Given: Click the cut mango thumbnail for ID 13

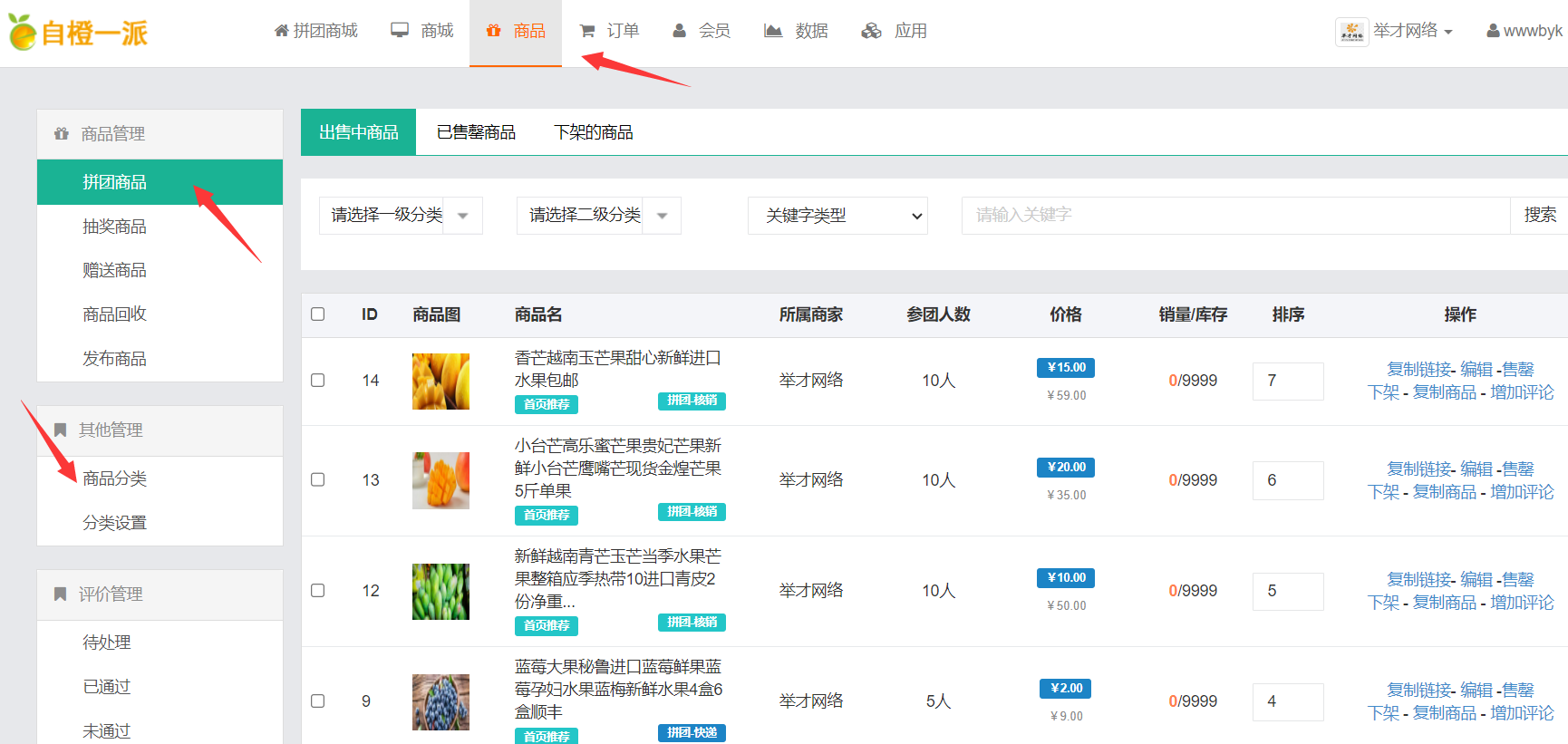Looking at the screenshot, I should point(440,480).
